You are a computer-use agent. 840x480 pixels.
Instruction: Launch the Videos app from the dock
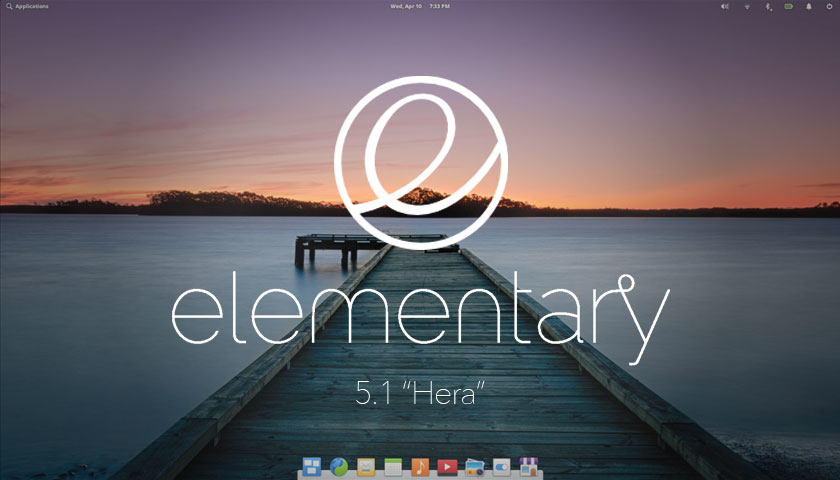tap(447, 467)
